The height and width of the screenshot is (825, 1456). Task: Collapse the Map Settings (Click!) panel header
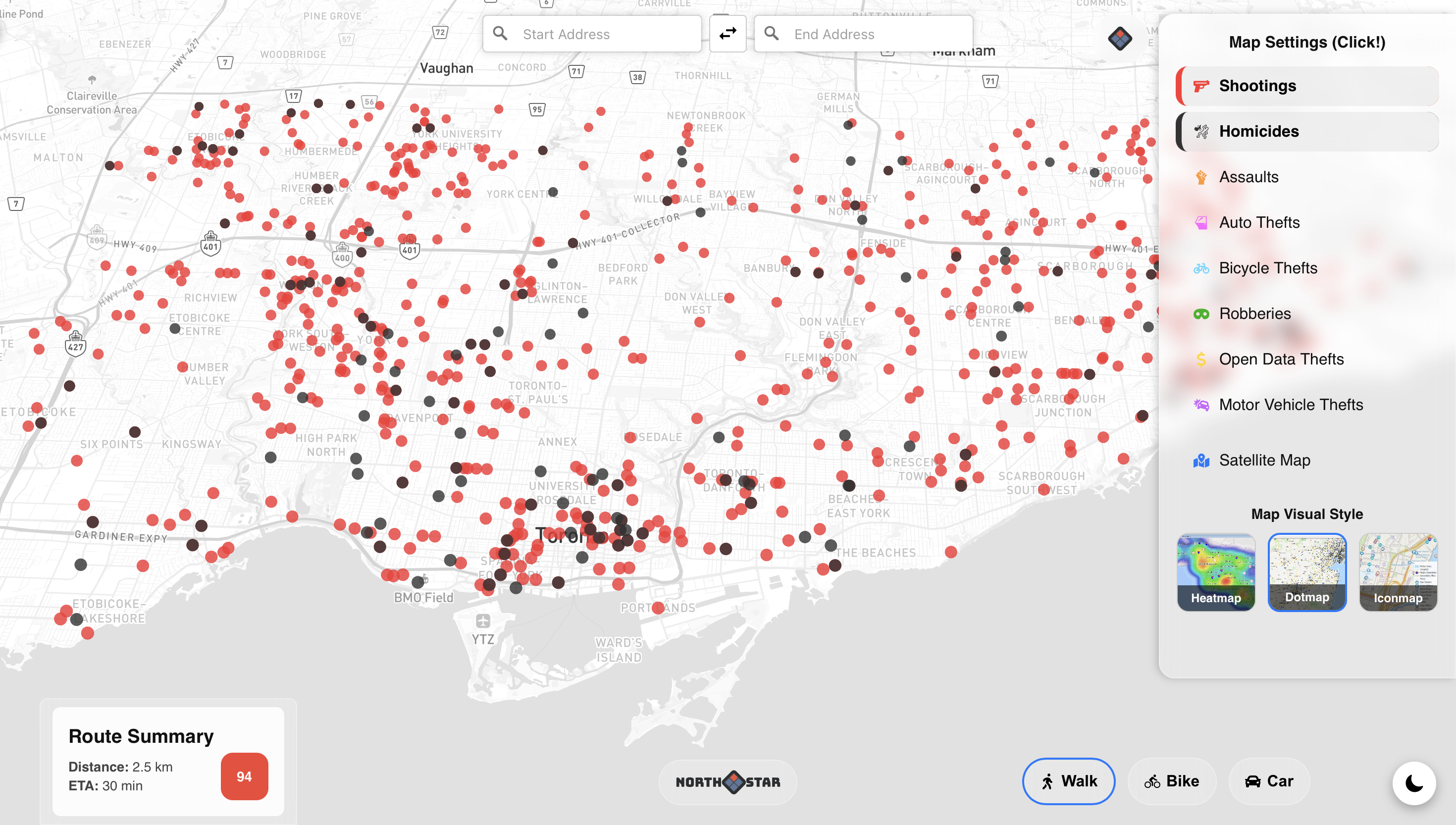[x=1306, y=43]
